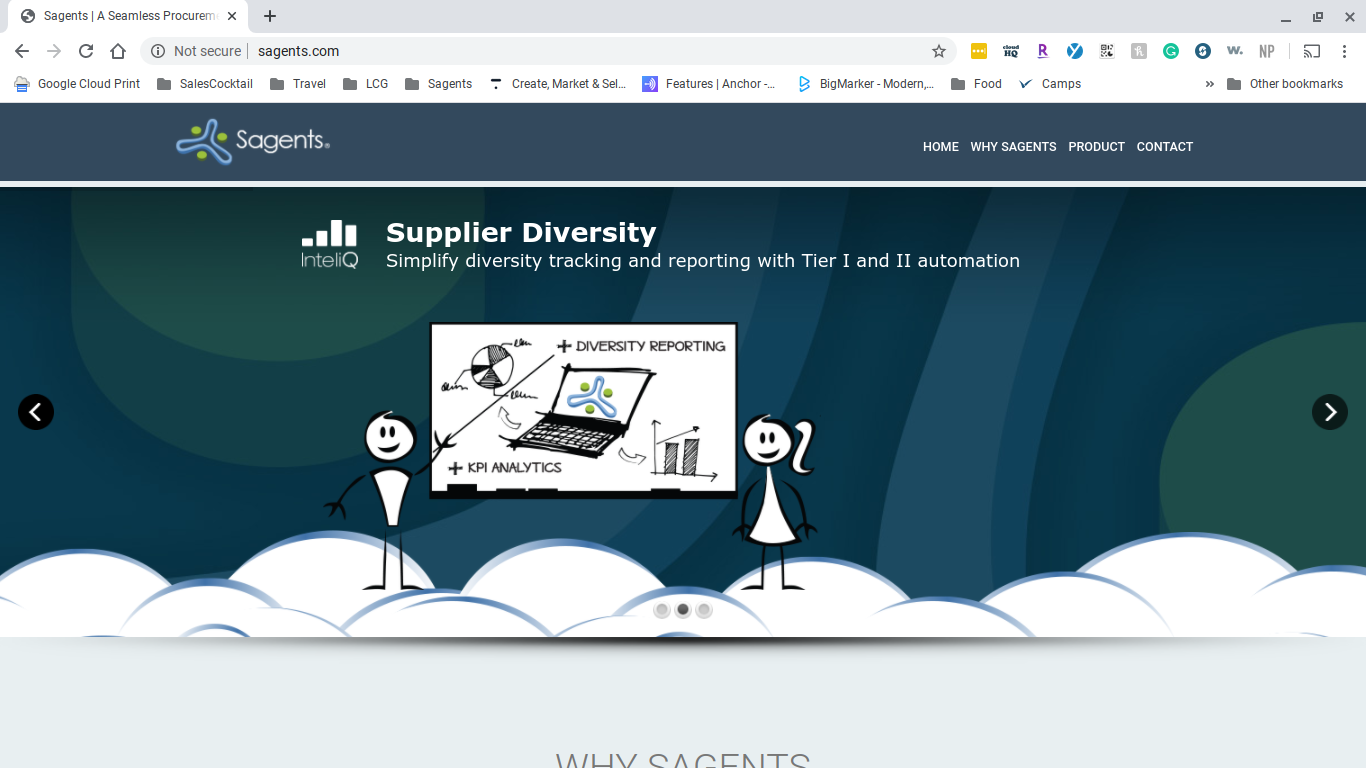Image resolution: width=1366 pixels, height=768 pixels.
Task: Minimize the browser window
Action: coord(1286,17)
